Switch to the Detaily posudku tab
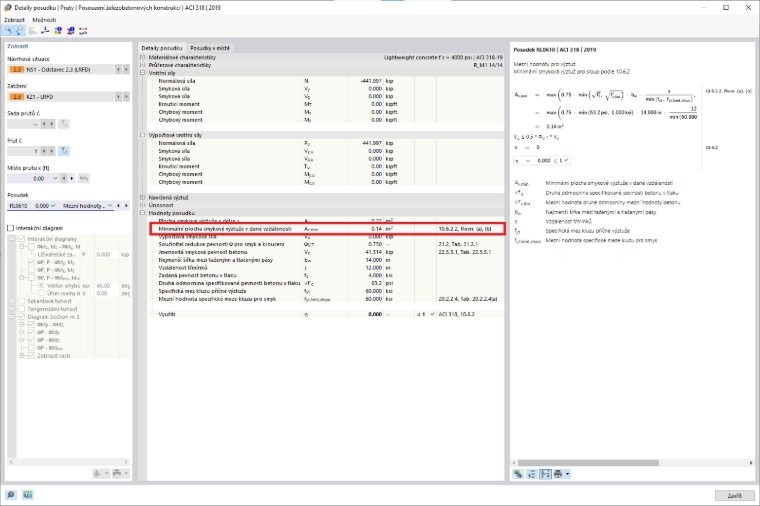The width and height of the screenshot is (760, 506). coord(162,48)
